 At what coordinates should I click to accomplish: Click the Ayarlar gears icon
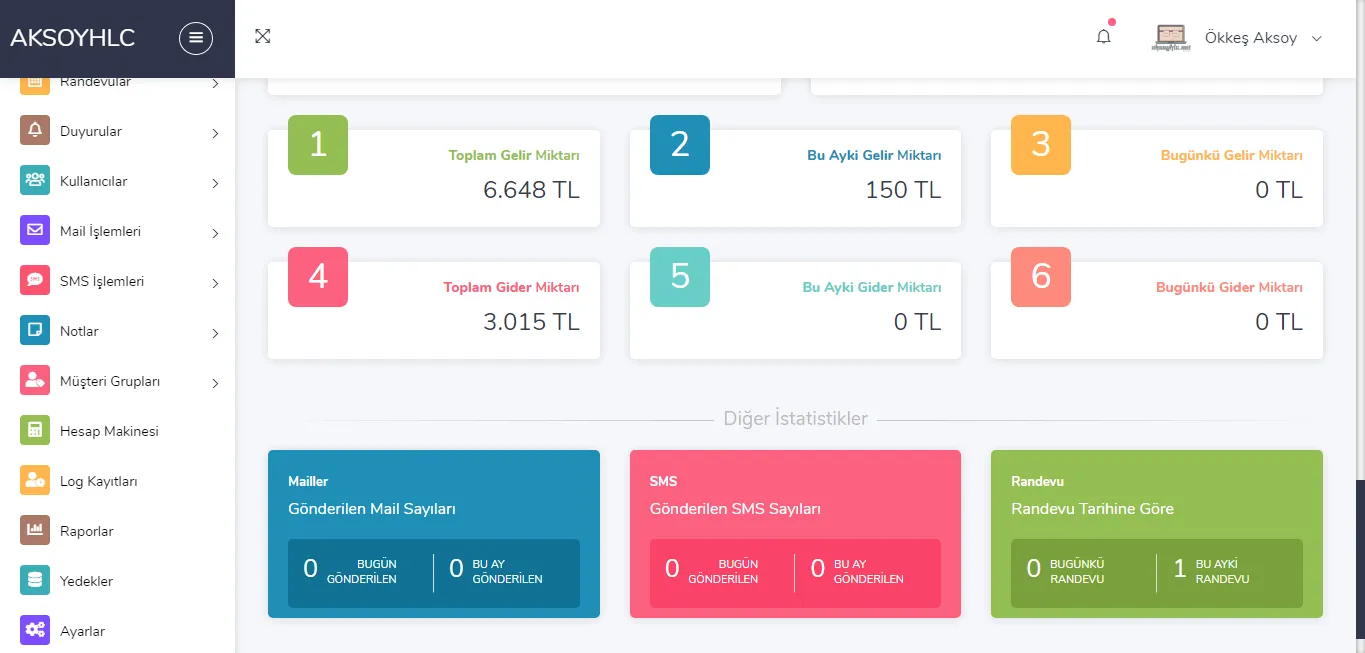pyautogui.click(x=35, y=631)
